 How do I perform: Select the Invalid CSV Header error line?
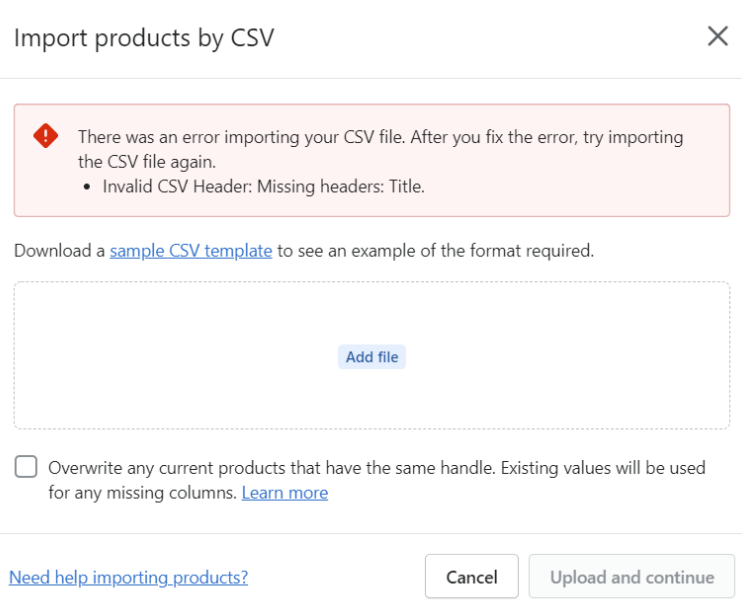coord(264,187)
